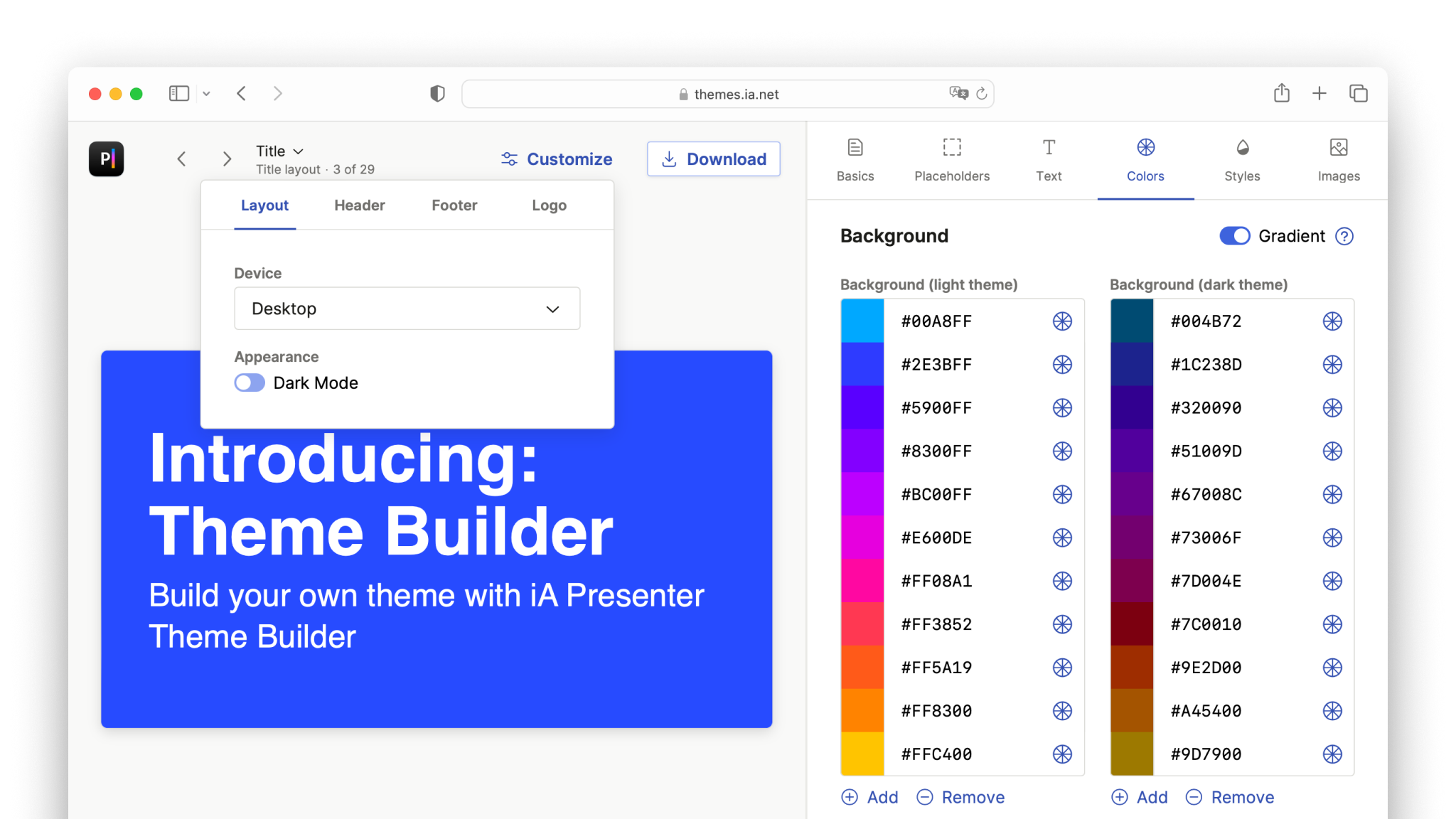Disable the Gradient toggle
The width and height of the screenshot is (1456, 819).
coord(1235,236)
